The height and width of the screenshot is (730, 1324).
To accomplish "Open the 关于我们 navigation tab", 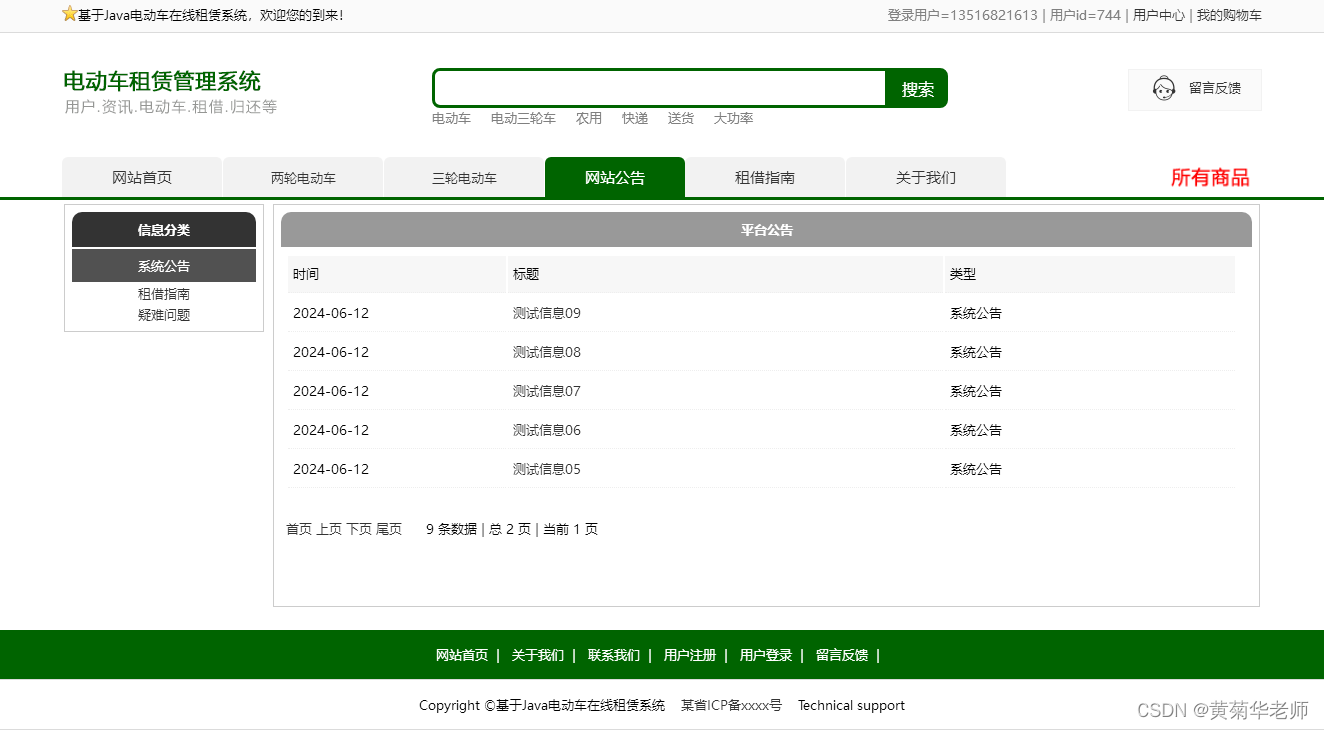I will tap(926, 177).
